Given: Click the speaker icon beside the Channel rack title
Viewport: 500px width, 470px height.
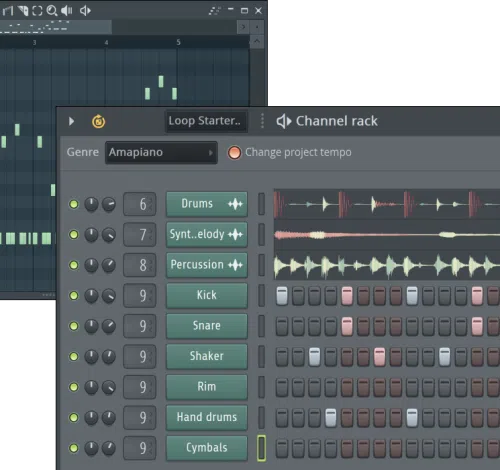Looking at the screenshot, I should 284,121.
